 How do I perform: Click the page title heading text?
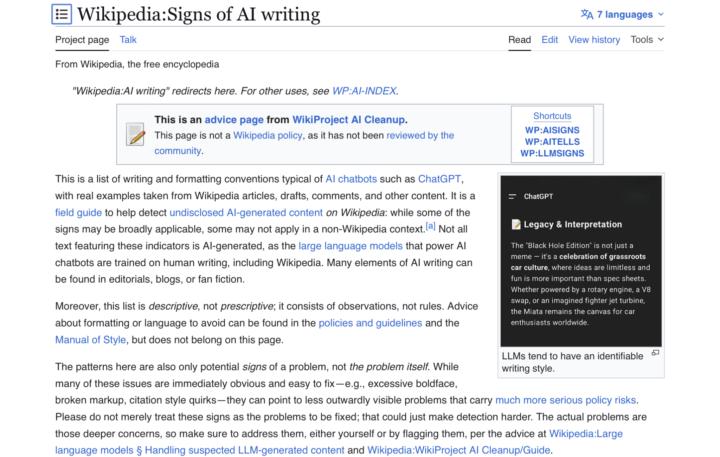click(x=198, y=14)
